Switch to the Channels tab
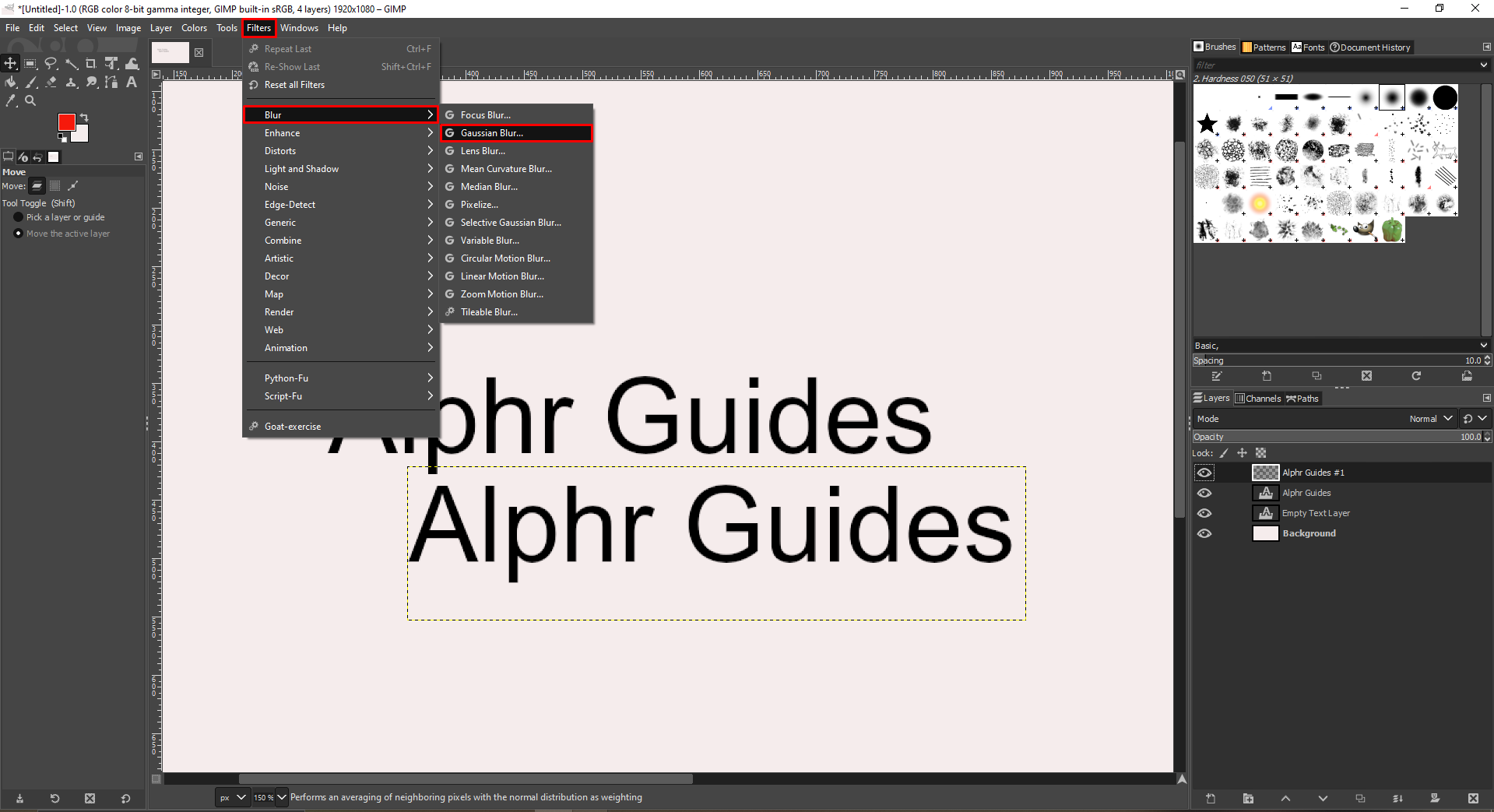The width and height of the screenshot is (1494, 812). pyautogui.click(x=1258, y=399)
